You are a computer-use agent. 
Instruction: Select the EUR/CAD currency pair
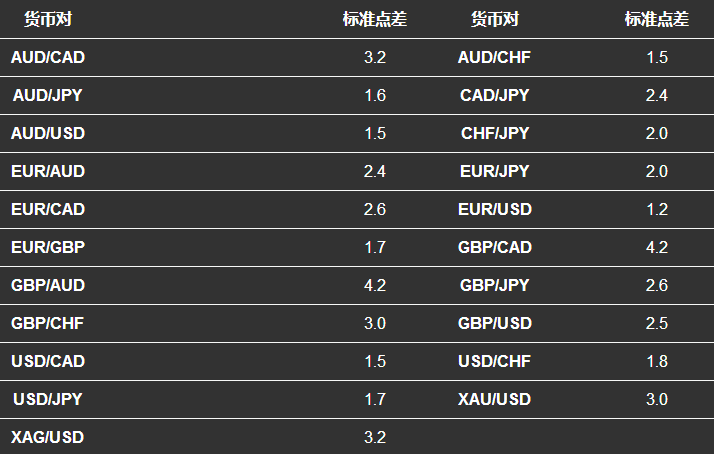click(48, 209)
